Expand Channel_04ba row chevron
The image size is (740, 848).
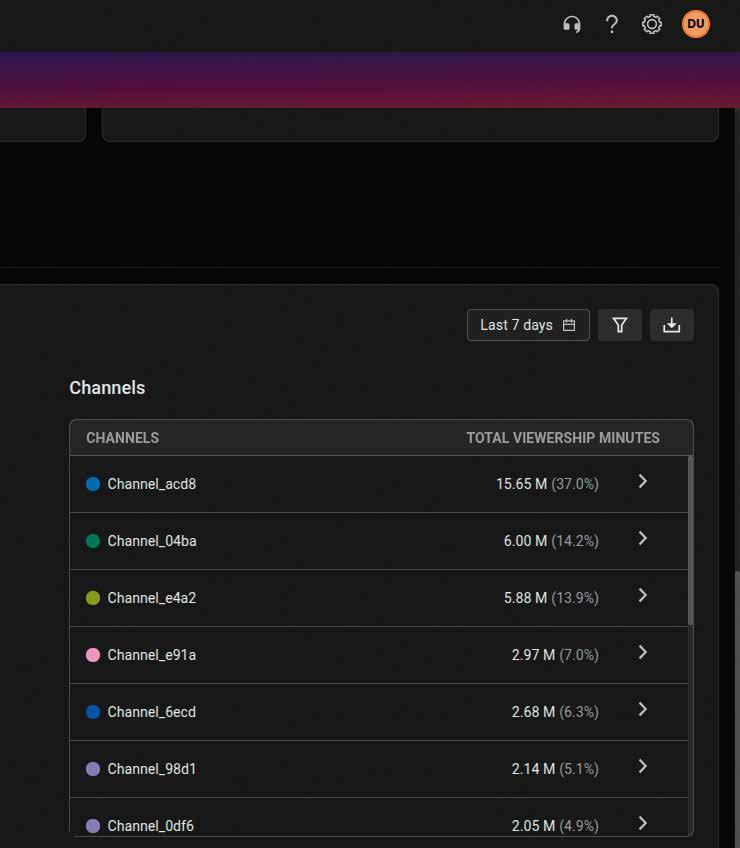click(x=643, y=539)
